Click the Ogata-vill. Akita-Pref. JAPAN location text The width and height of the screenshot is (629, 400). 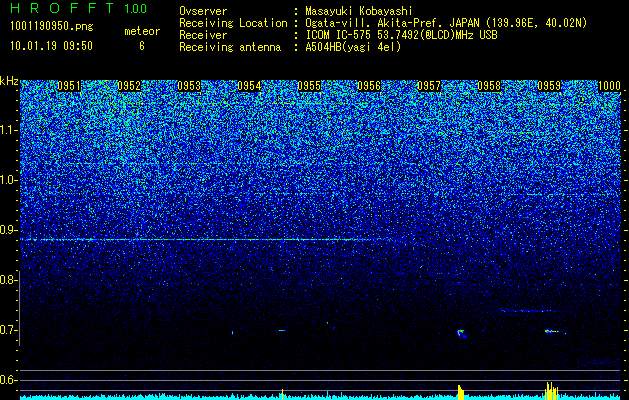point(446,23)
